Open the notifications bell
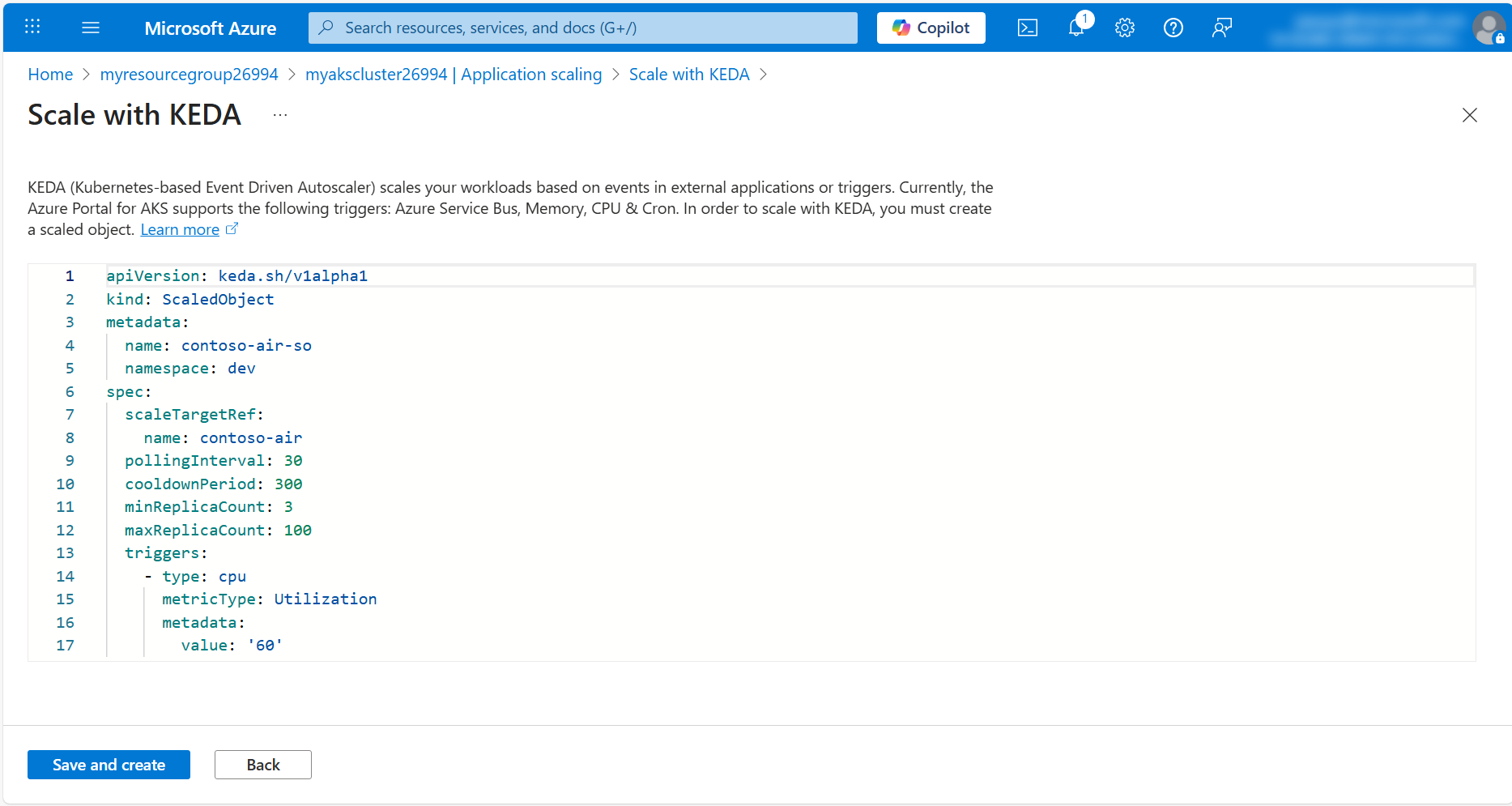Image resolution: width=1512 pixels, height=806 pixels. (x=1075, y=27)
